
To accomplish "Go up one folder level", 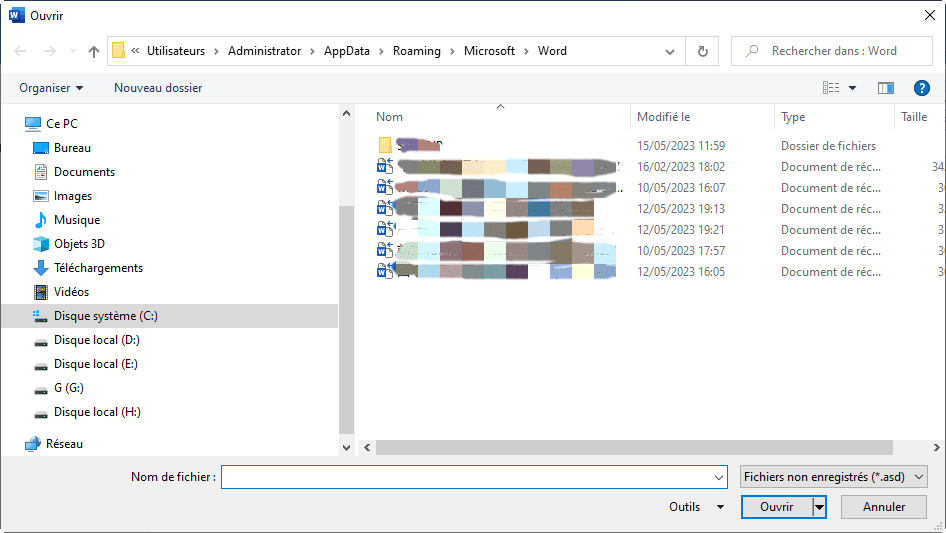I will click(x=94, y=51).
